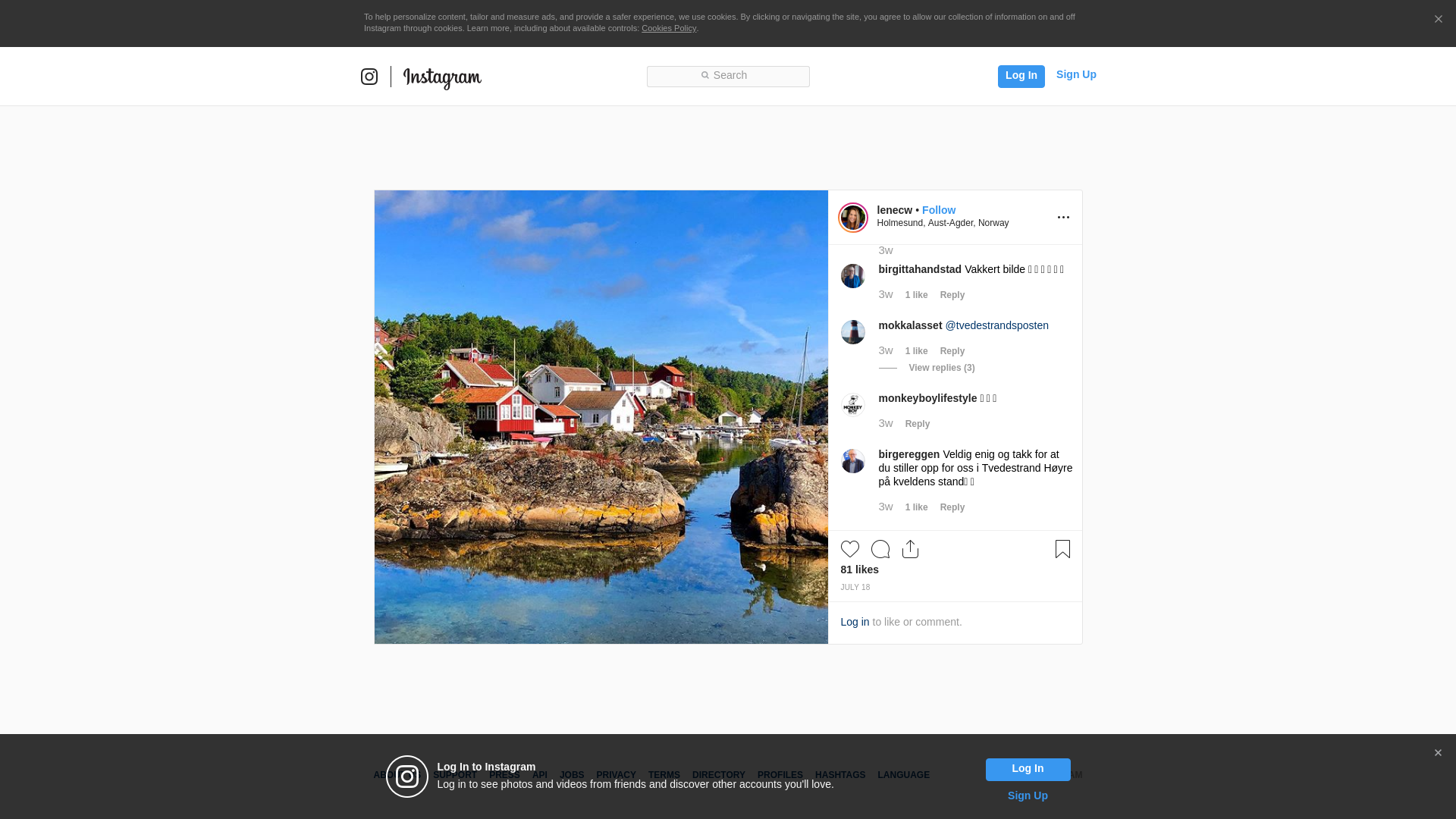
Task: Open the Cookies Policy link
Action: [668, 28]
